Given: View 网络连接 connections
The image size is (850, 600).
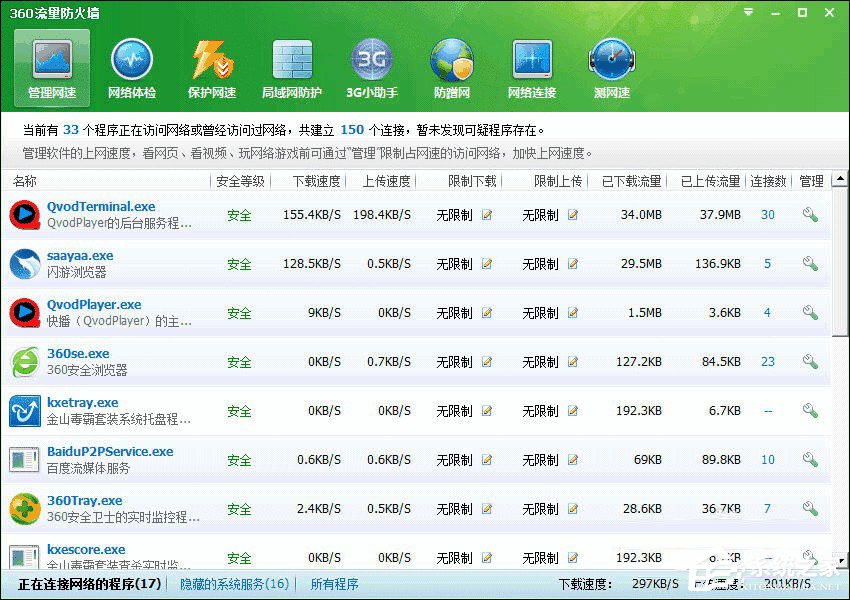Looking at the screenshot, I should 532,67.
